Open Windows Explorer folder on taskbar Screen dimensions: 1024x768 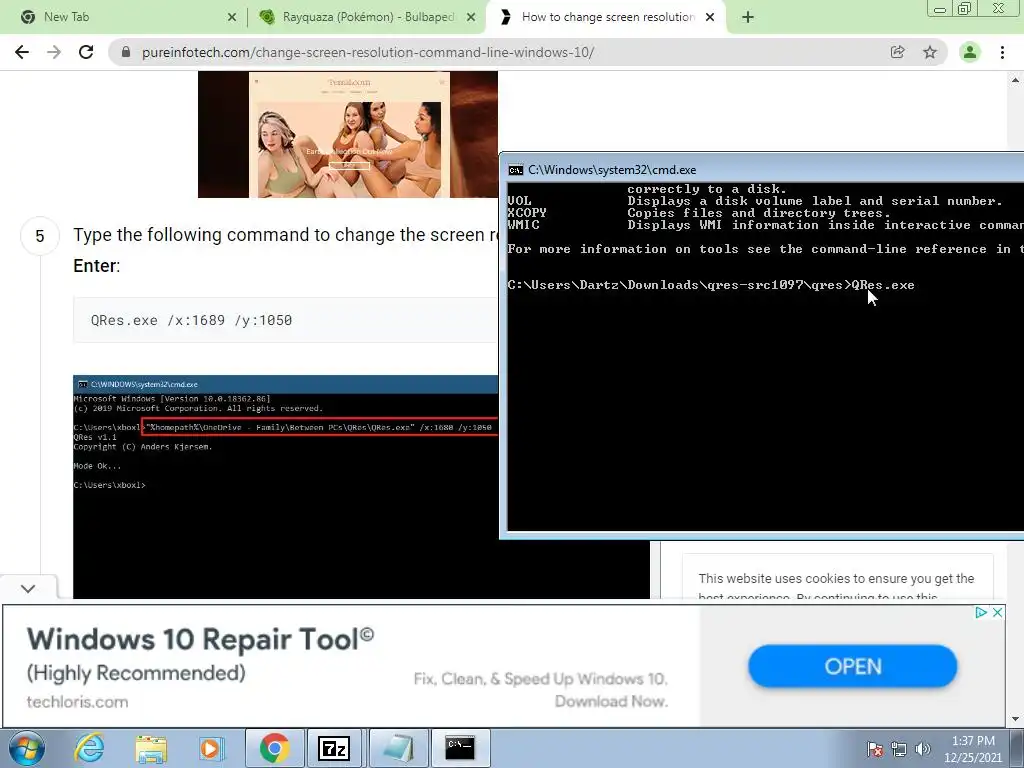click(x=151, y=748)
